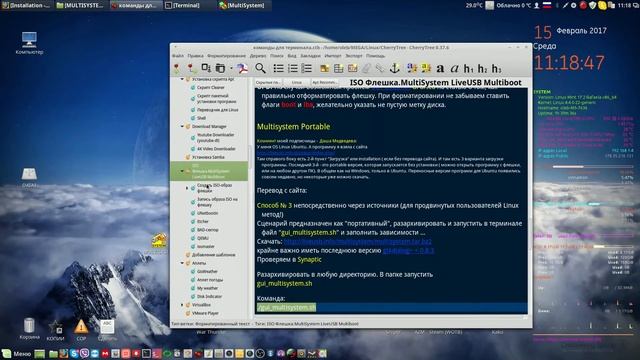Select the UNetbootin tree node
Viewport: 640px width, 360px height.
pyautogui.click(x=208, y=213)
